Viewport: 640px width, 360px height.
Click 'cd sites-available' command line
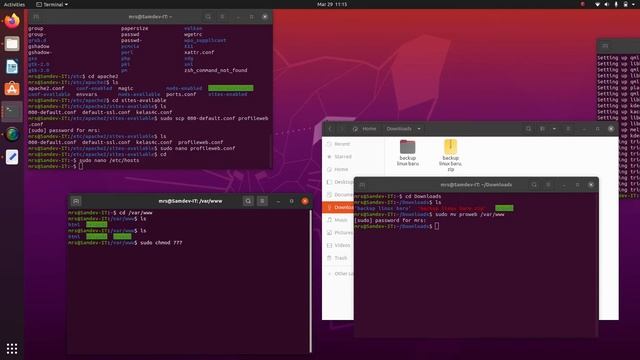[x=139, y=100]
